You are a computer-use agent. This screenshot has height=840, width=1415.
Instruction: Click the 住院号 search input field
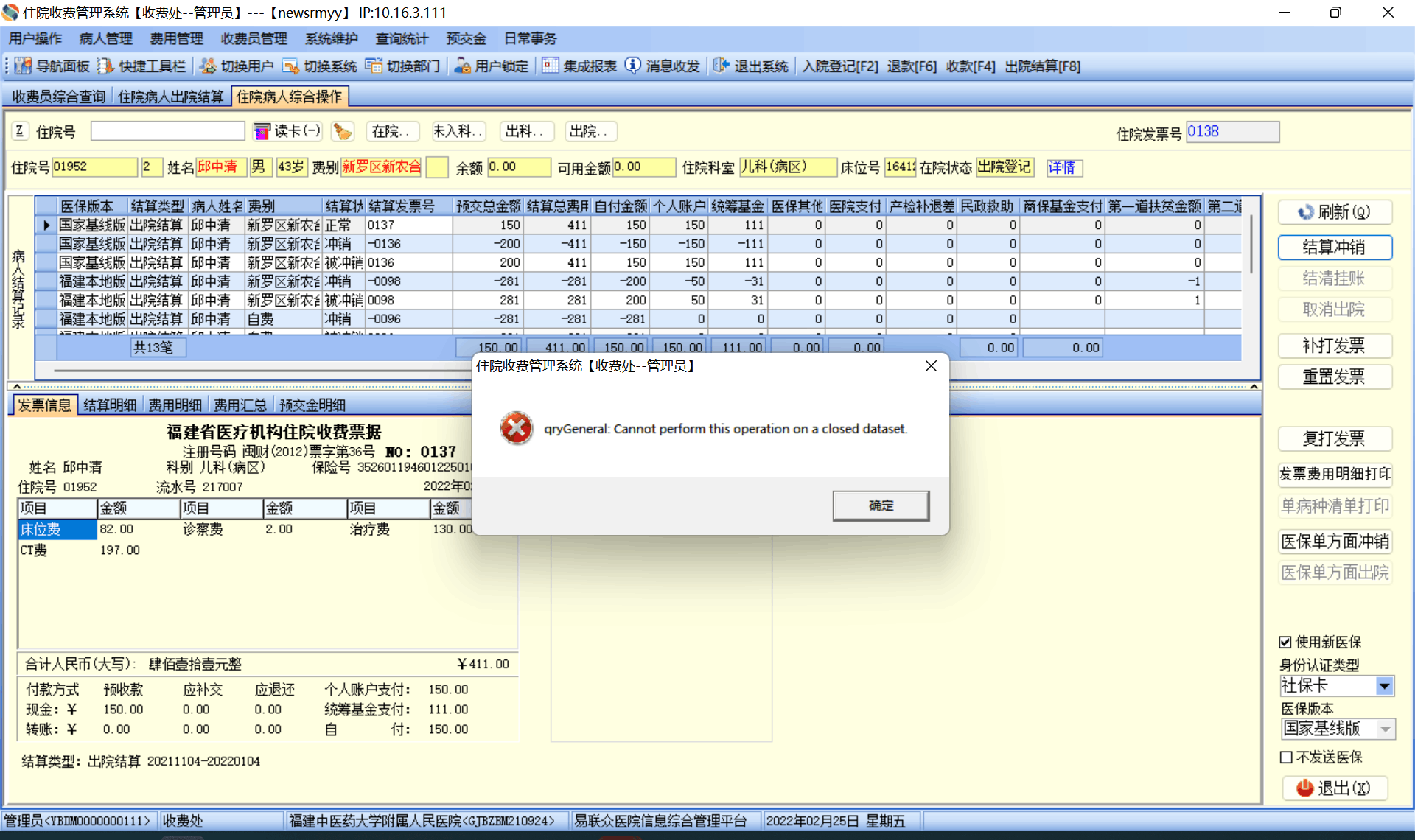pyautogui.click(x=168, y=131)
